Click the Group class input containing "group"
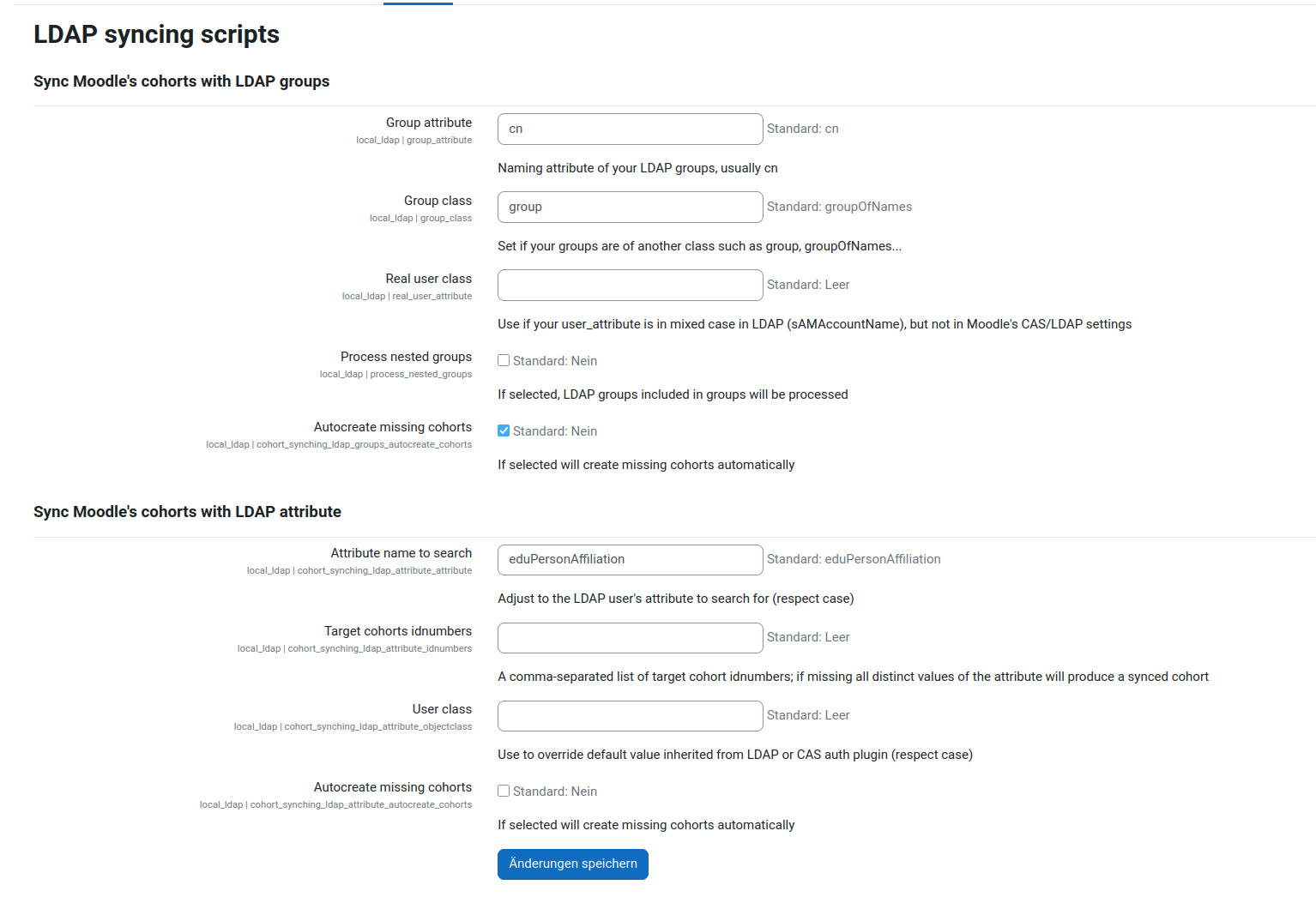This screenshot has height=903, width=1316. click(630, 207)
